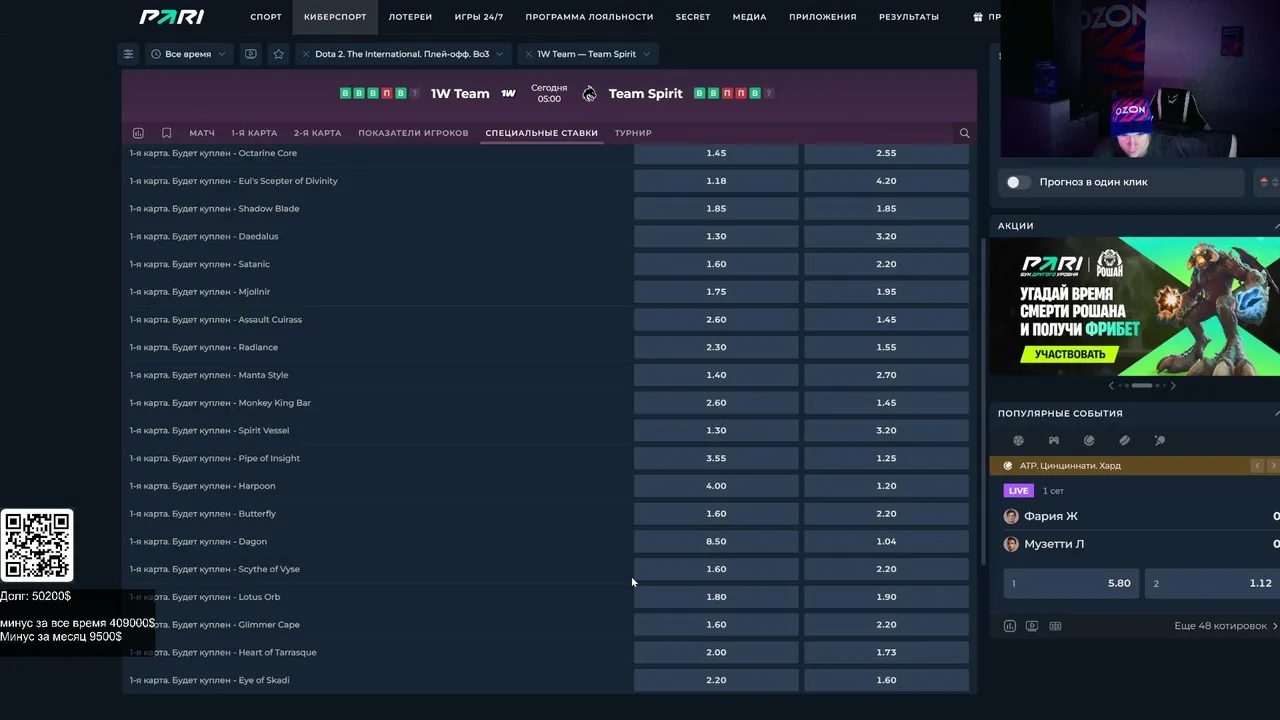The width and height of the screenshot is (1280, 720).
Task: Select 1.73 odds for Heart of Tarrasque
Action: coord(886,652)
